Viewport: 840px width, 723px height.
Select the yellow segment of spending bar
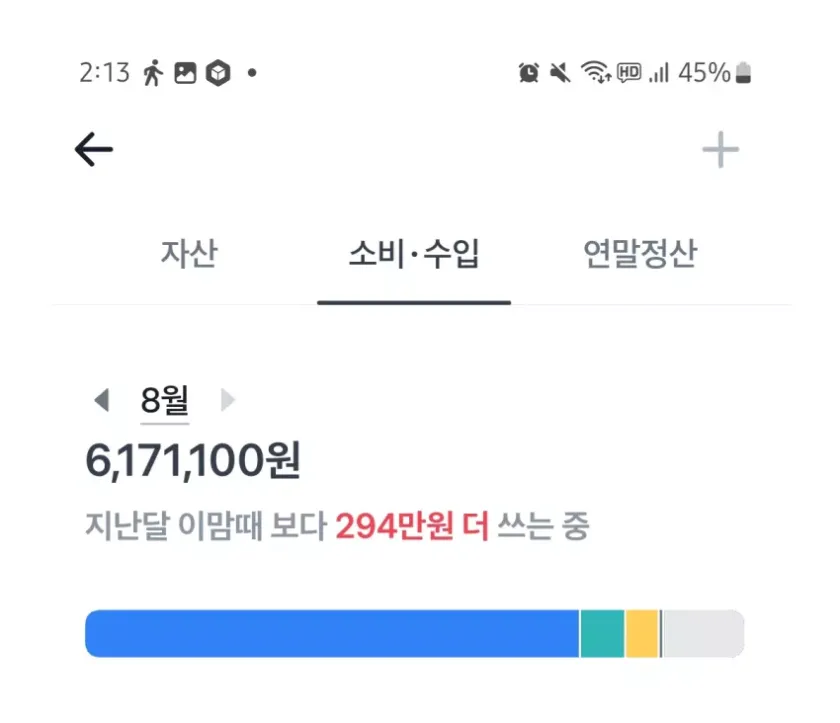coord(642,634)
